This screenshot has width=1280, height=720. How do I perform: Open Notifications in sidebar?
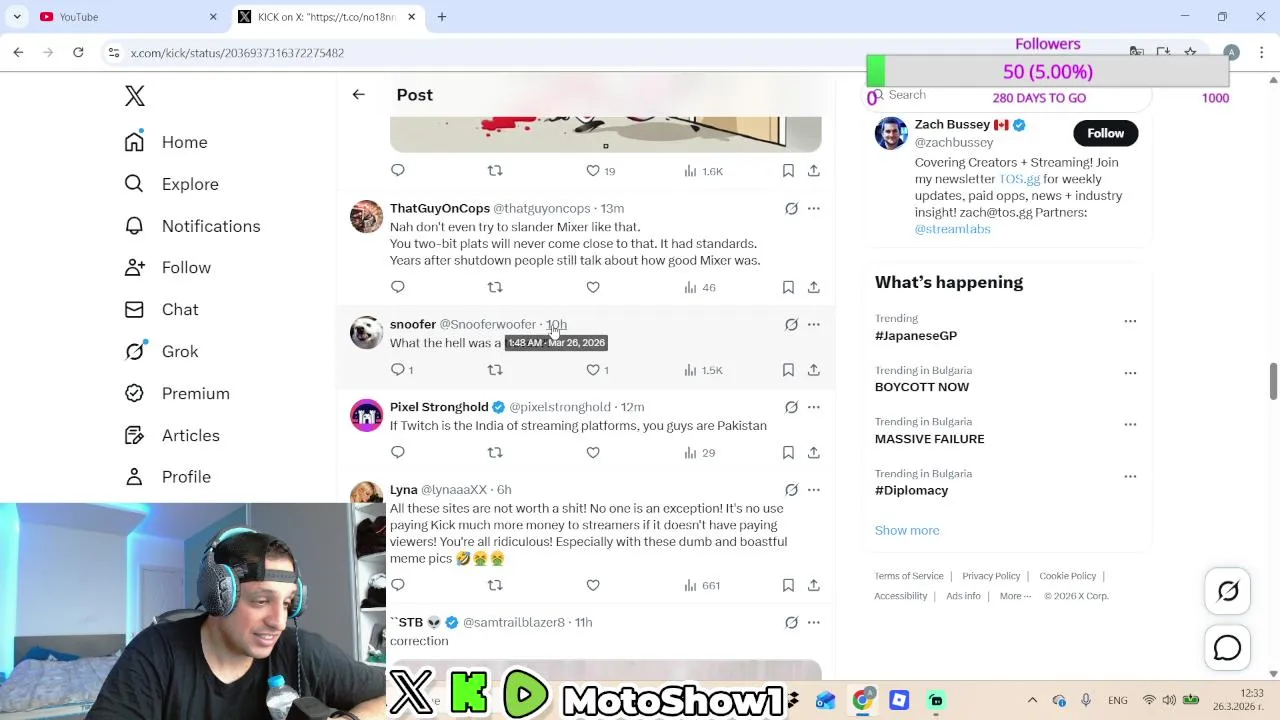(x=192, y=226)
